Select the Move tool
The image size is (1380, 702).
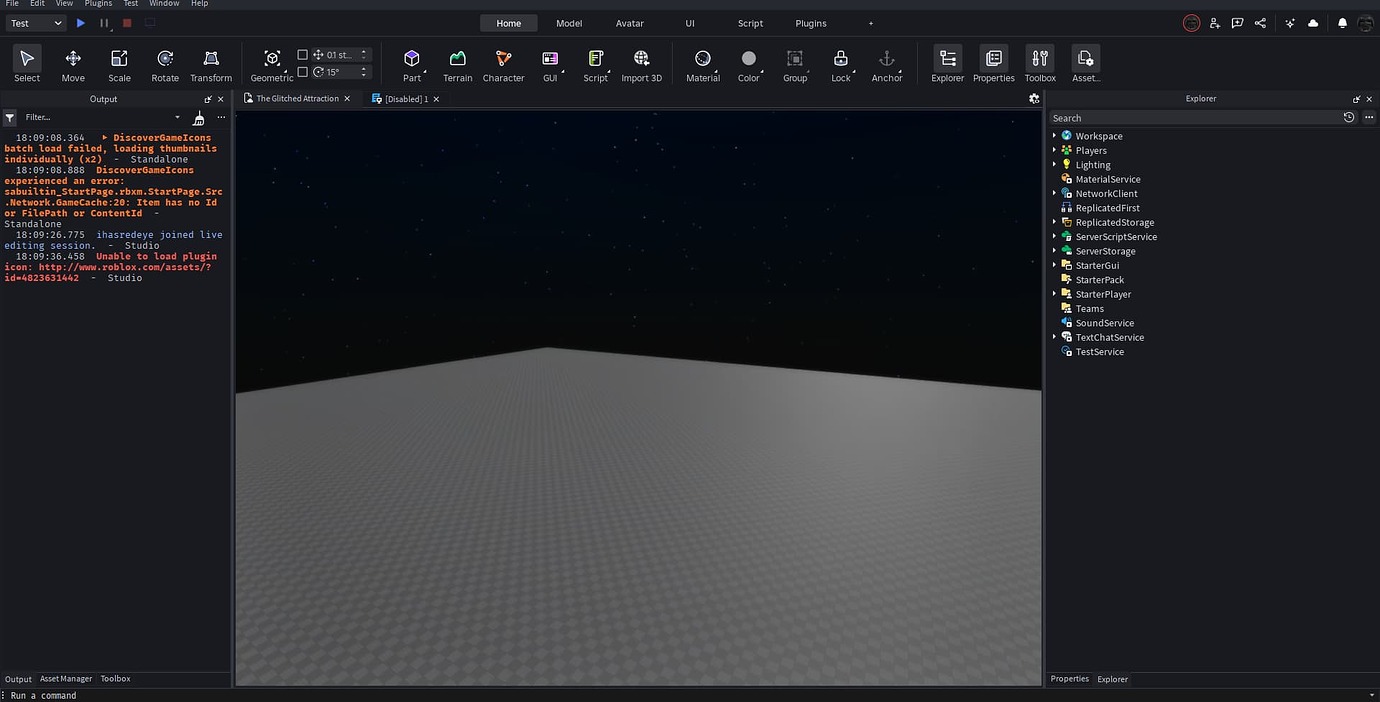pos(72,63)
